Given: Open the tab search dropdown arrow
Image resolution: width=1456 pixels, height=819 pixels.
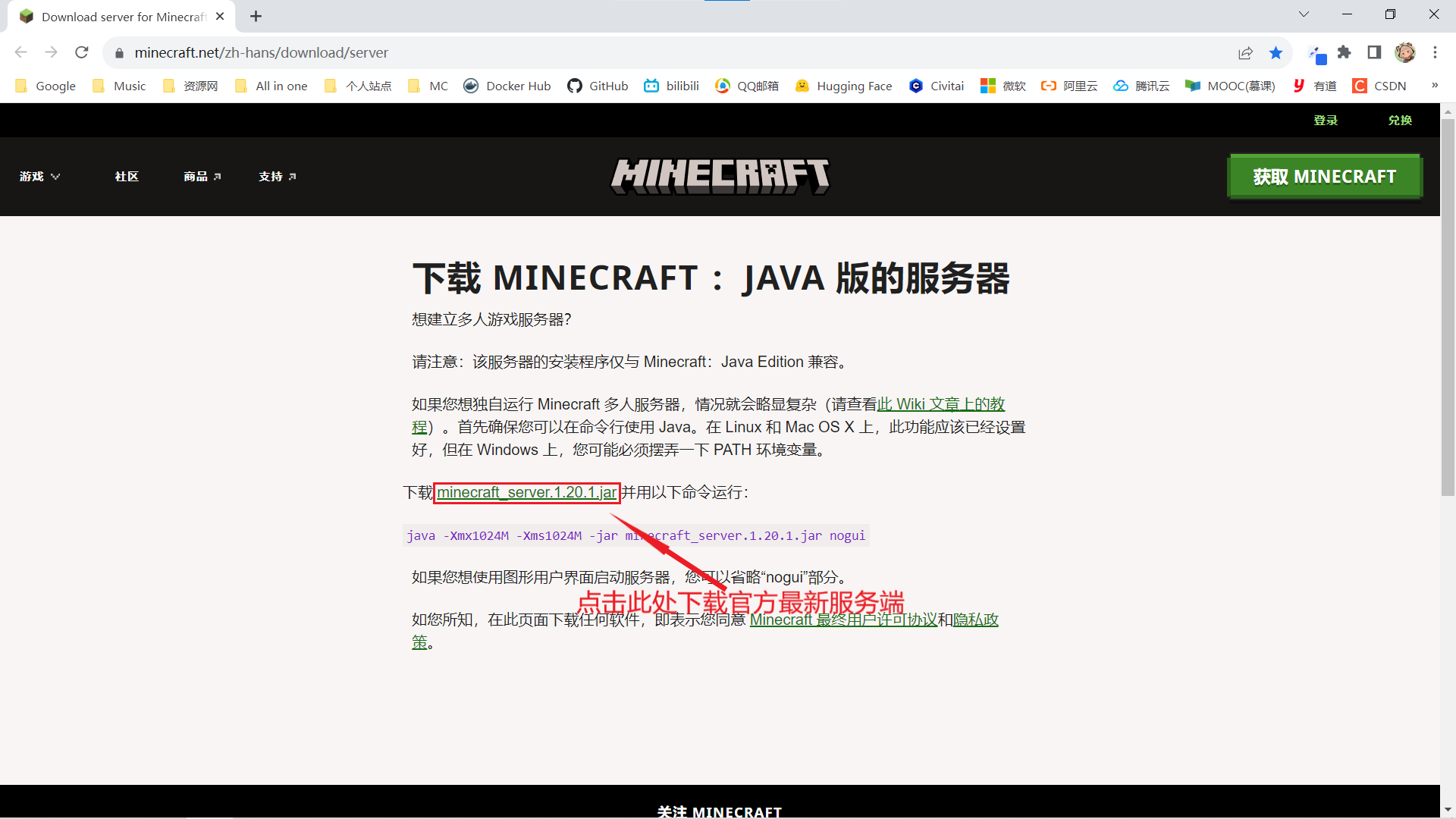Looking at the screenshot, I should click(x=1304, y=14).
